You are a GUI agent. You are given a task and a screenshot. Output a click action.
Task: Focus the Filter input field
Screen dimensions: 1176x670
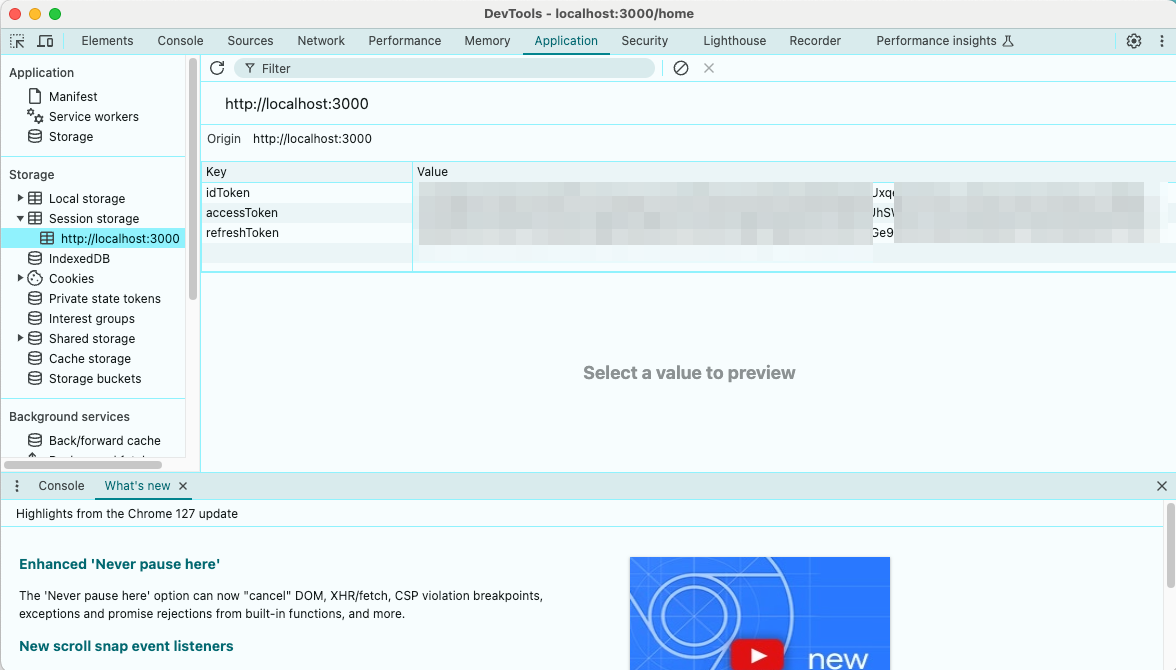pyautogui.click(x=445, y=68)
